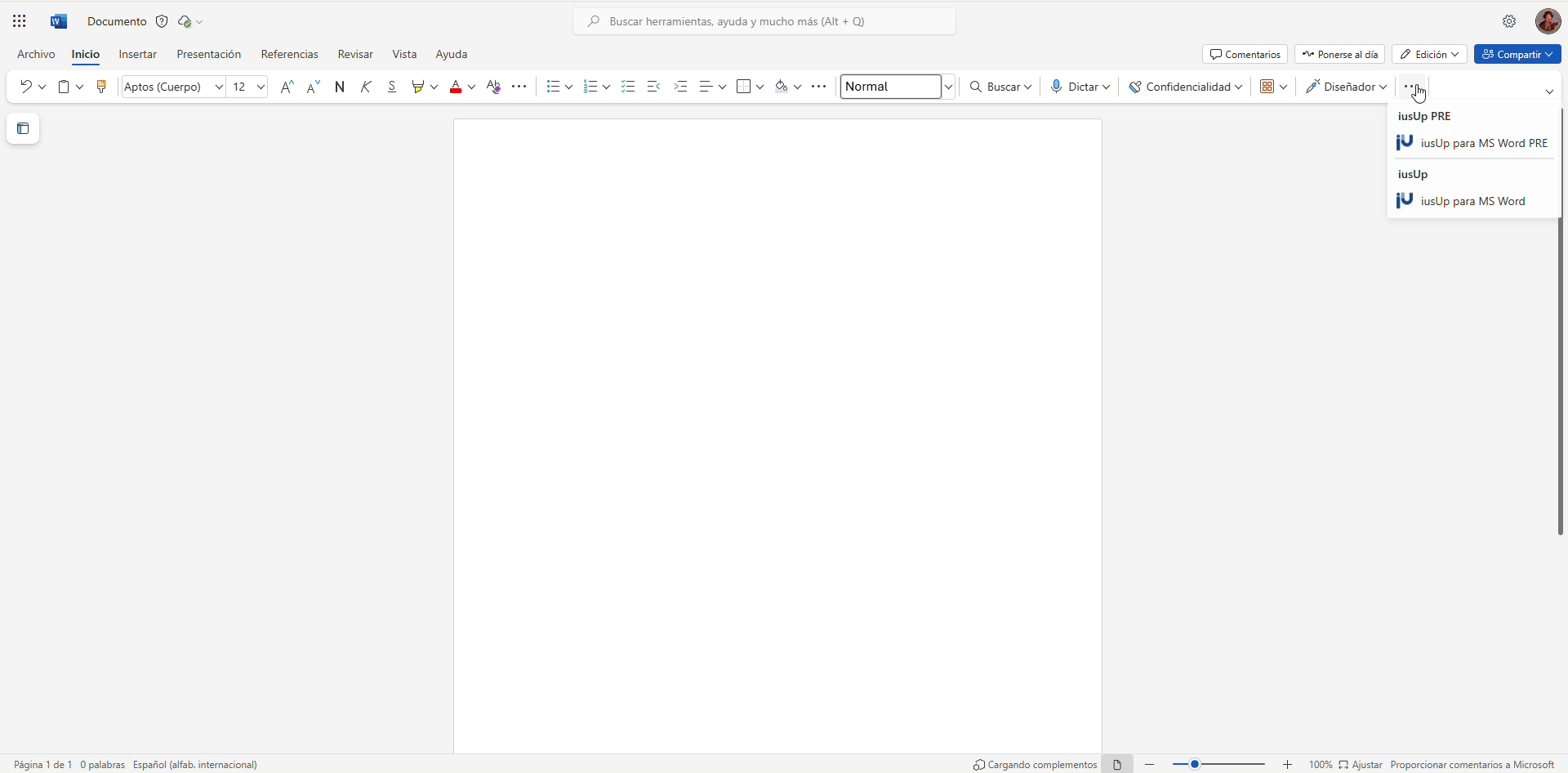Click the settings gear icon
This screenshot has width=1568, height=773.
click(1509, 21)
